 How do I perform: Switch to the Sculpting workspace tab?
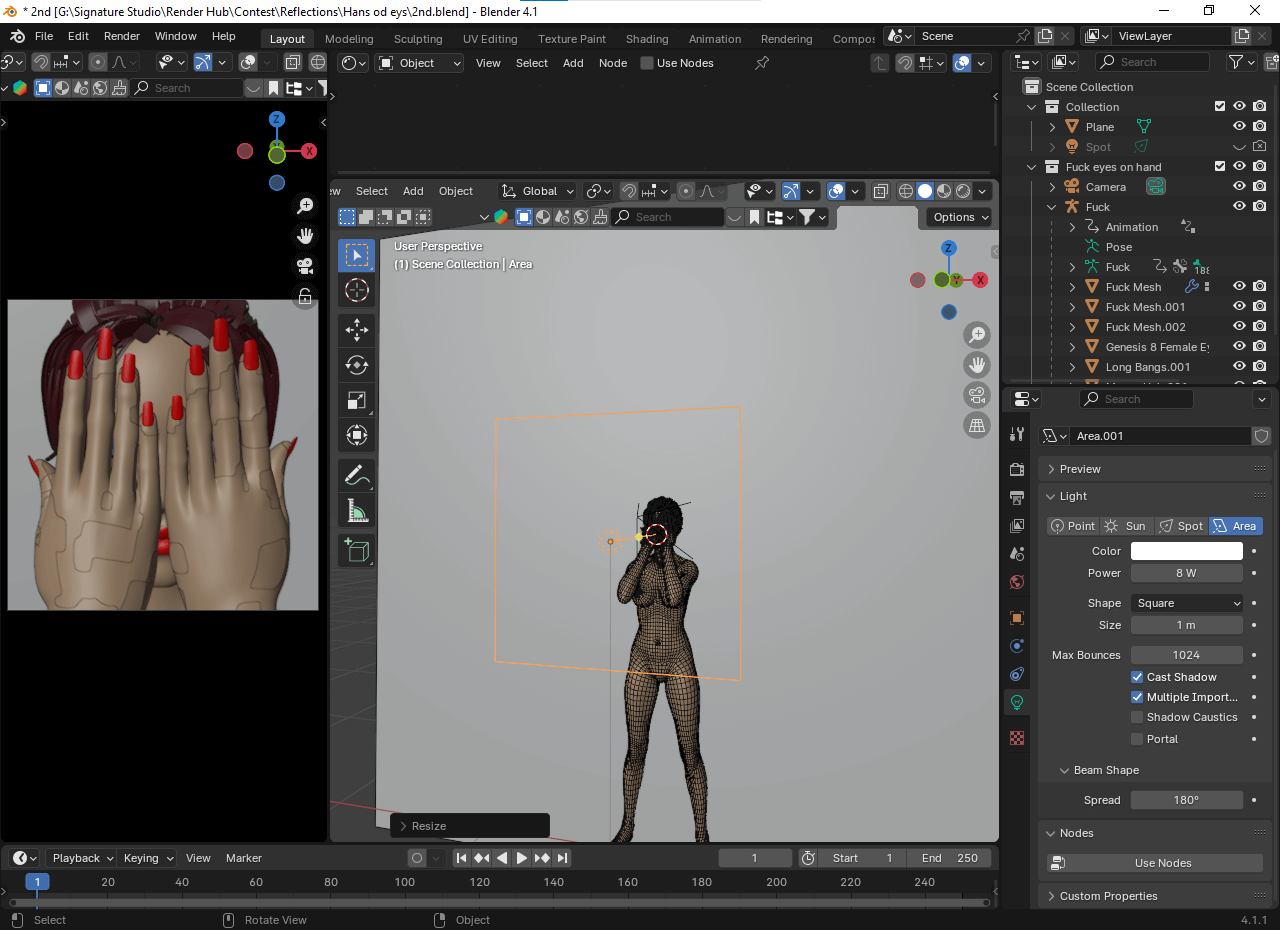click(x=418, y=39)
